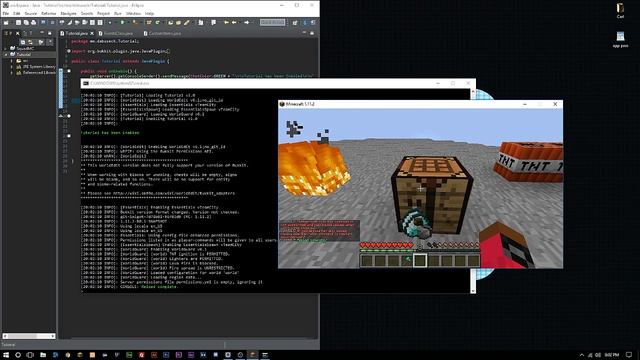Click the Save icon in Eclipse toolbar

coord(18,23)
